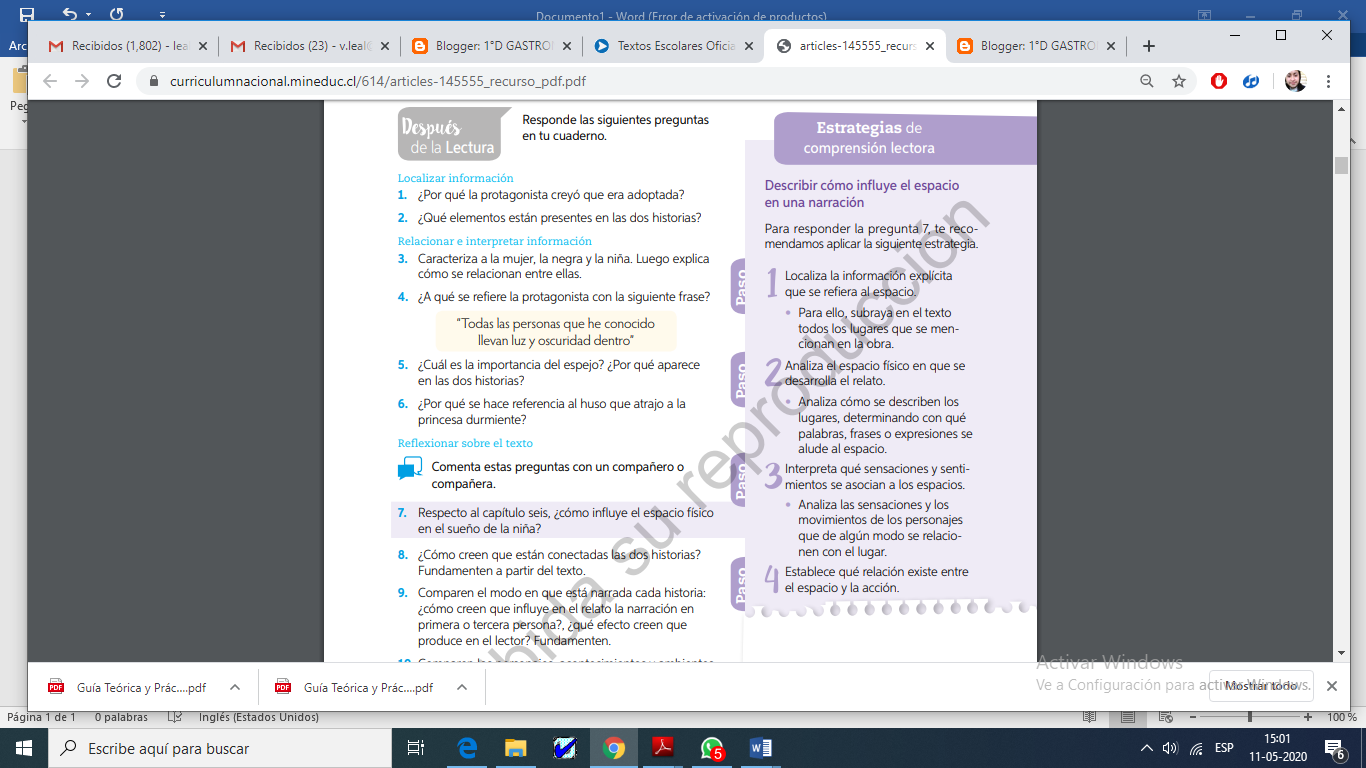
Task: Click the curriculumnacional.mineduc.cl address bar
Action: 640,82
